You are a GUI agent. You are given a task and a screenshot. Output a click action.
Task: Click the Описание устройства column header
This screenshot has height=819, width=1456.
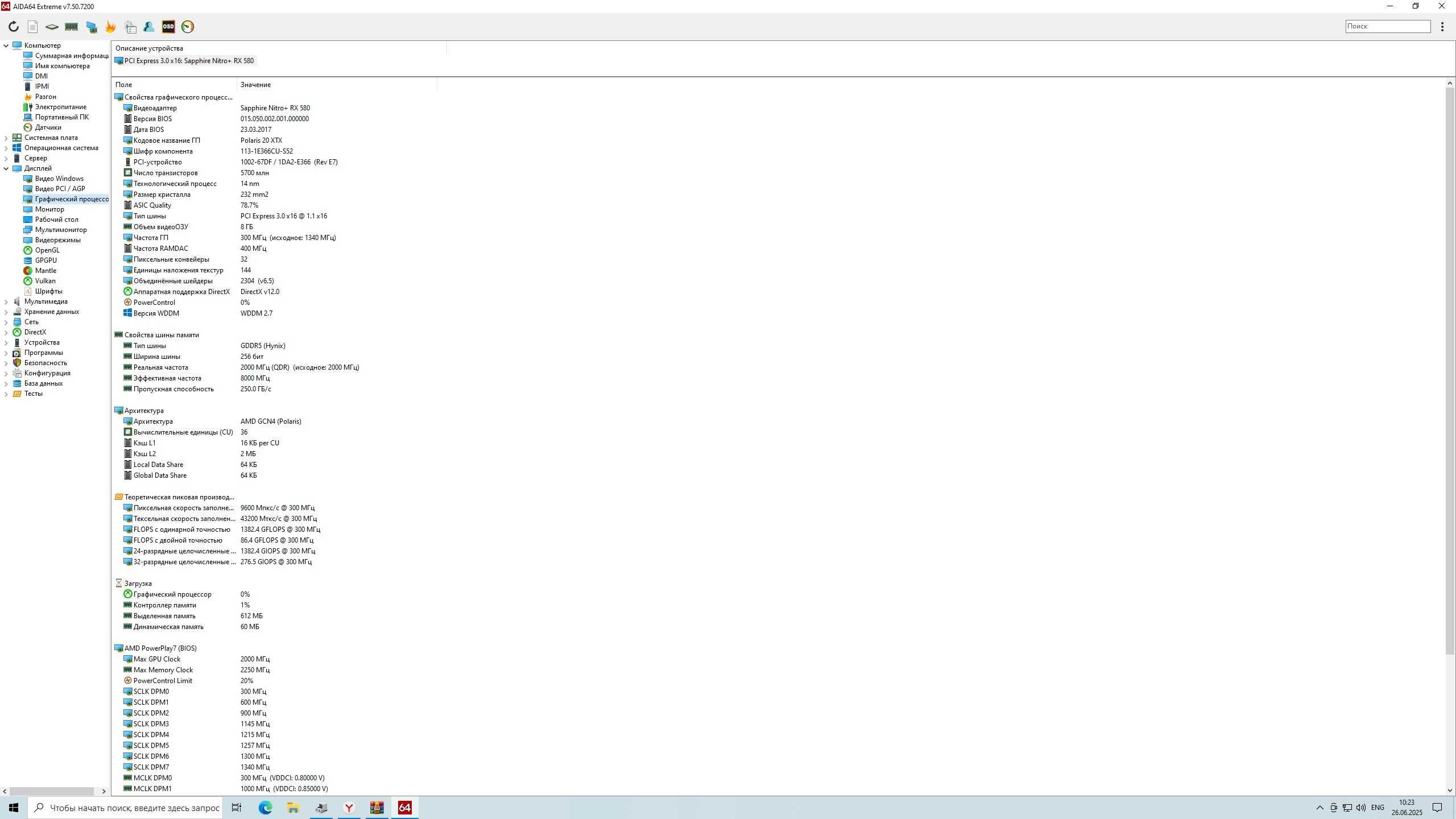279,48
